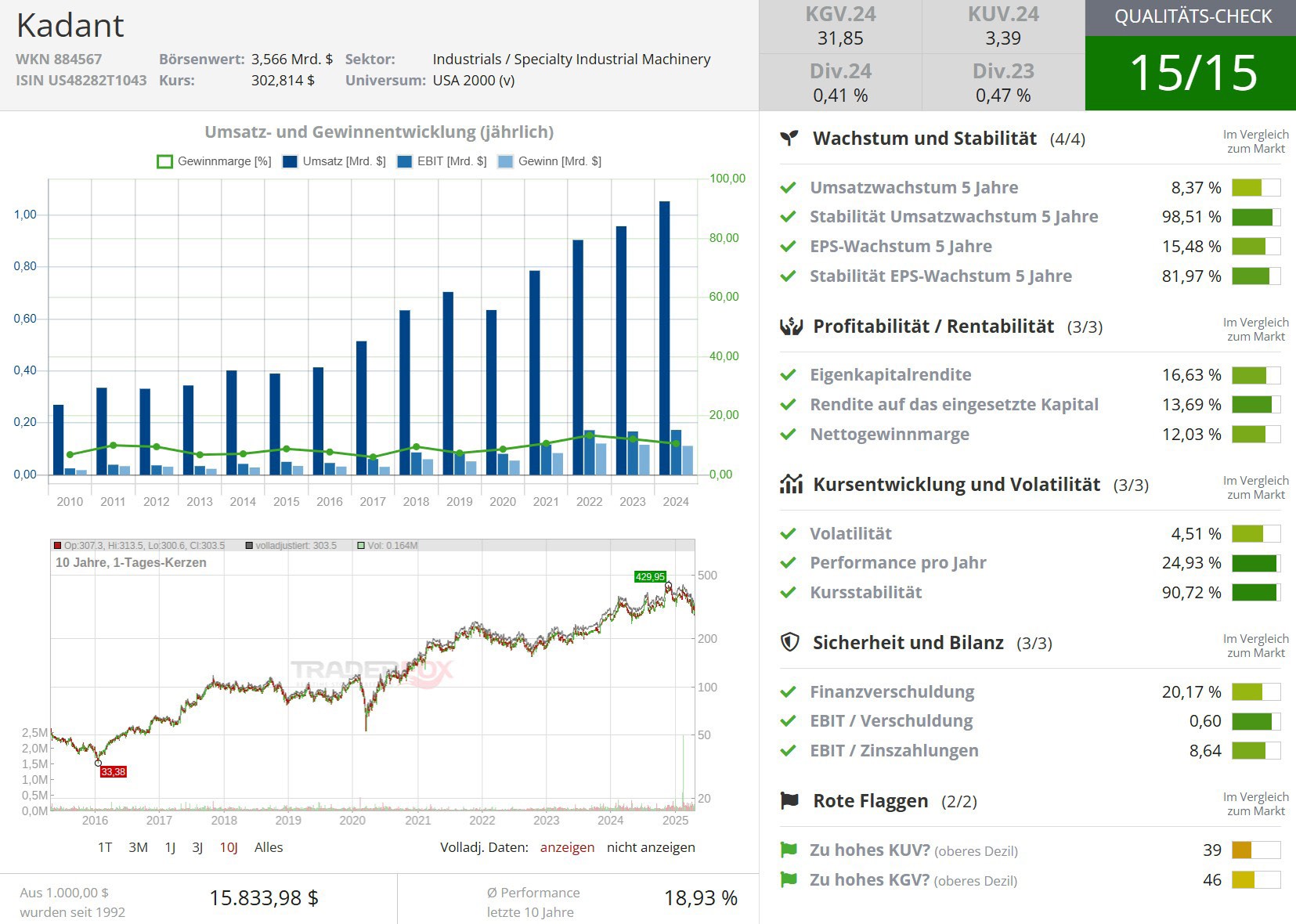This screenshot has height=924, width=1296.
Task: Click the Eigenkapitalrendite value 16,63 %
Action: pos(1191,375)
